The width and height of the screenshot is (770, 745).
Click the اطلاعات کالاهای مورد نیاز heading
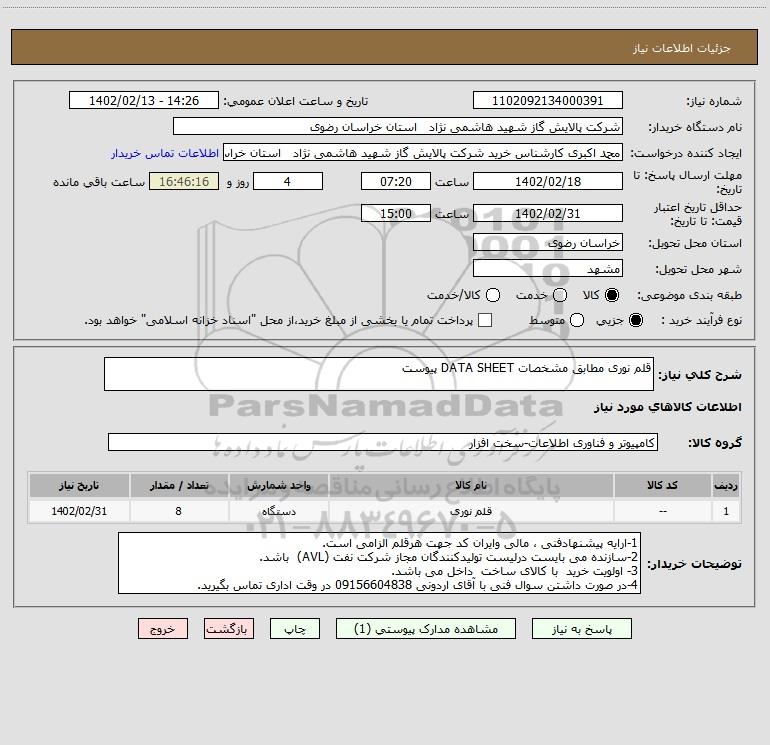pyautogui.click(x=667, y=407)
